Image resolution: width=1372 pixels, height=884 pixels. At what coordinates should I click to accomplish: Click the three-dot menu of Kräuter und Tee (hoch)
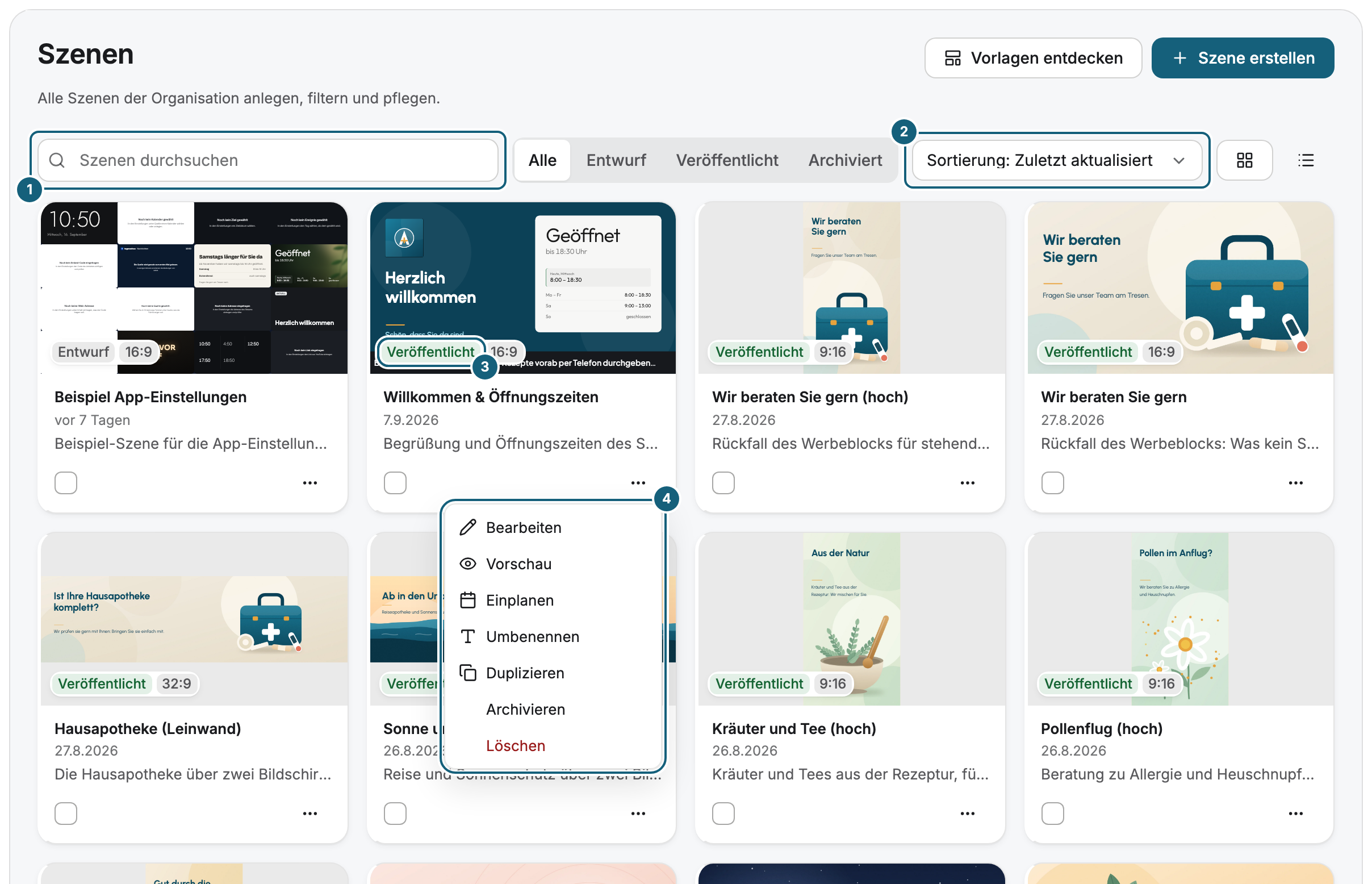coord(967,814)
